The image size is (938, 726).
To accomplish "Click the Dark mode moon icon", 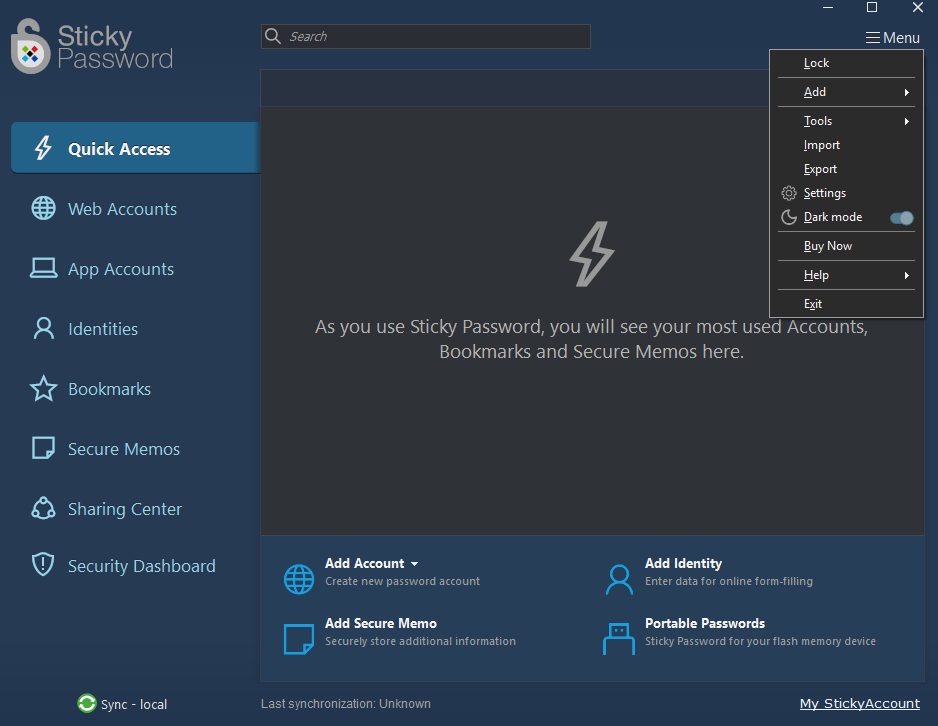I will point(789,217).
